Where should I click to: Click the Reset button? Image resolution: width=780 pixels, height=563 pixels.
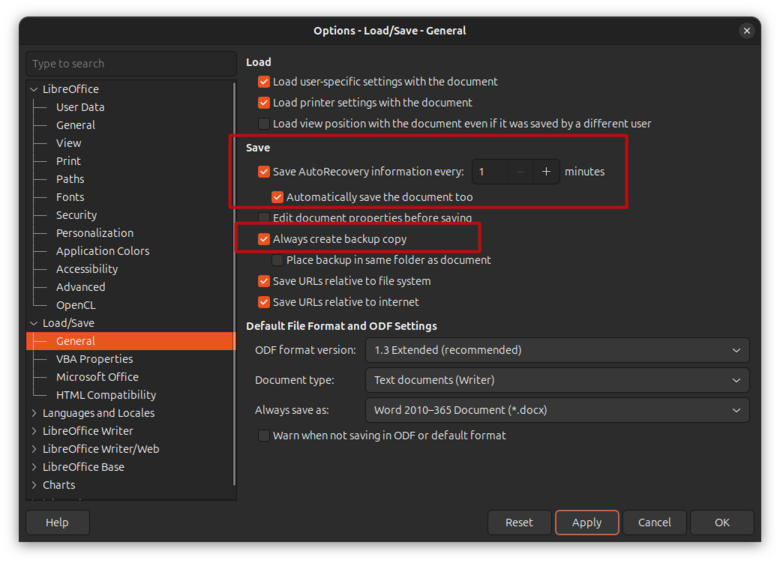point(519,523)
